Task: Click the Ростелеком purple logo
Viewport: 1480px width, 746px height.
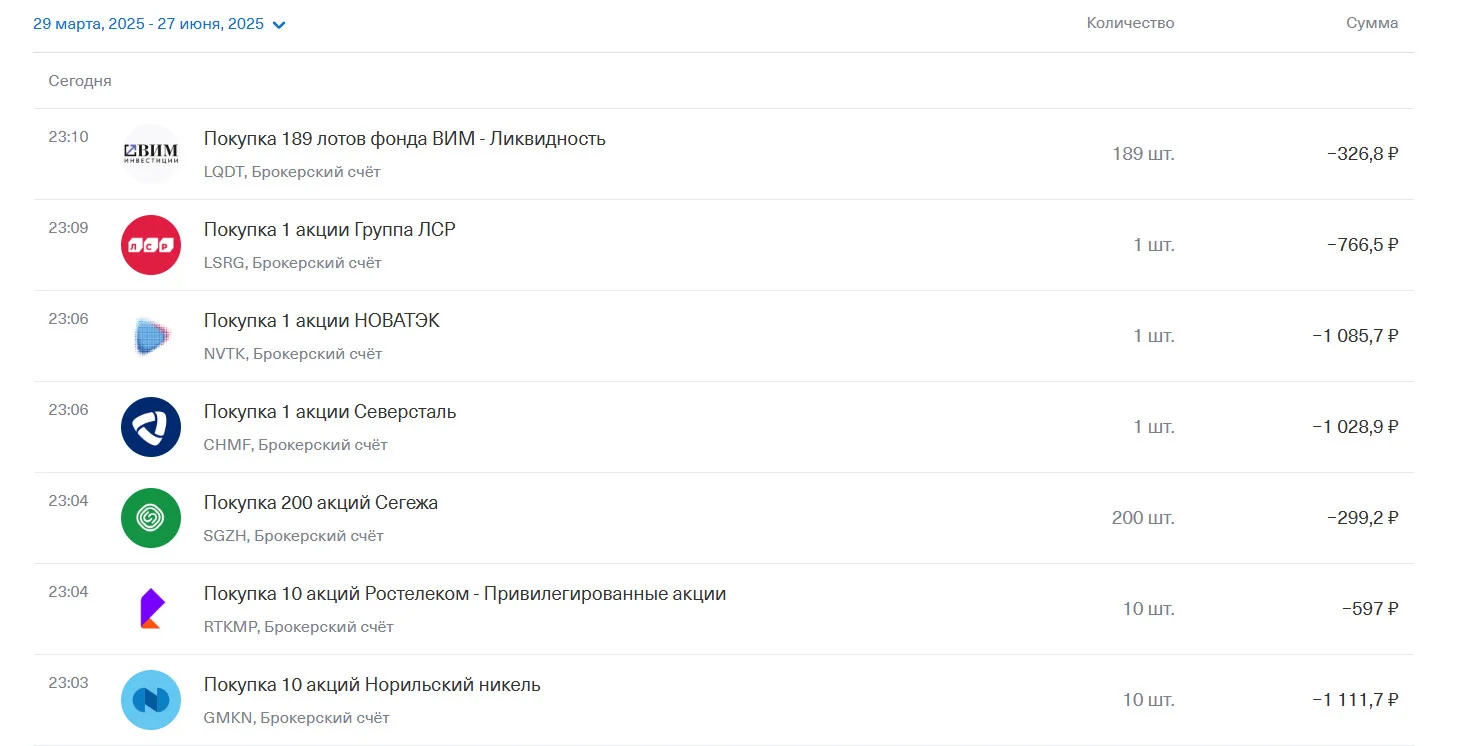Action: (x=151, y=609)
